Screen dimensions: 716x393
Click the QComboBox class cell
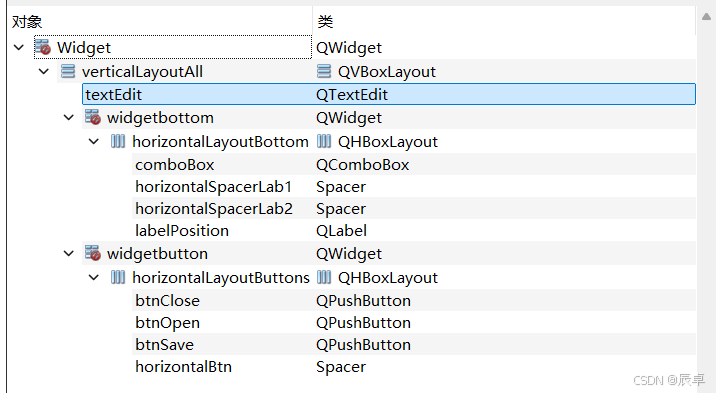click(x=363, y=164)
